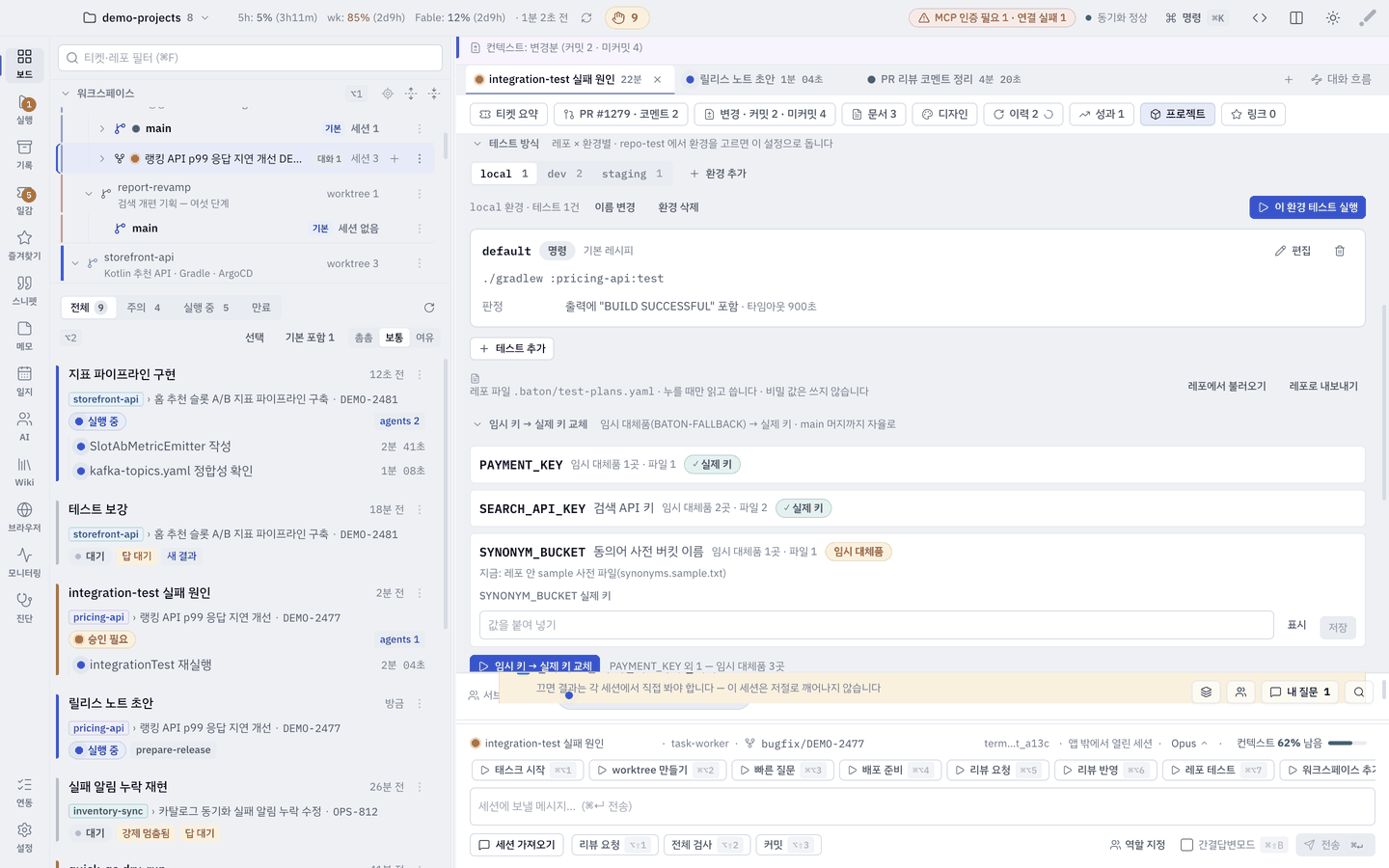Click 이 환경 테스트 실행 button
The height and width of the screenshot is (868, 1389).
pos(1307,207)
